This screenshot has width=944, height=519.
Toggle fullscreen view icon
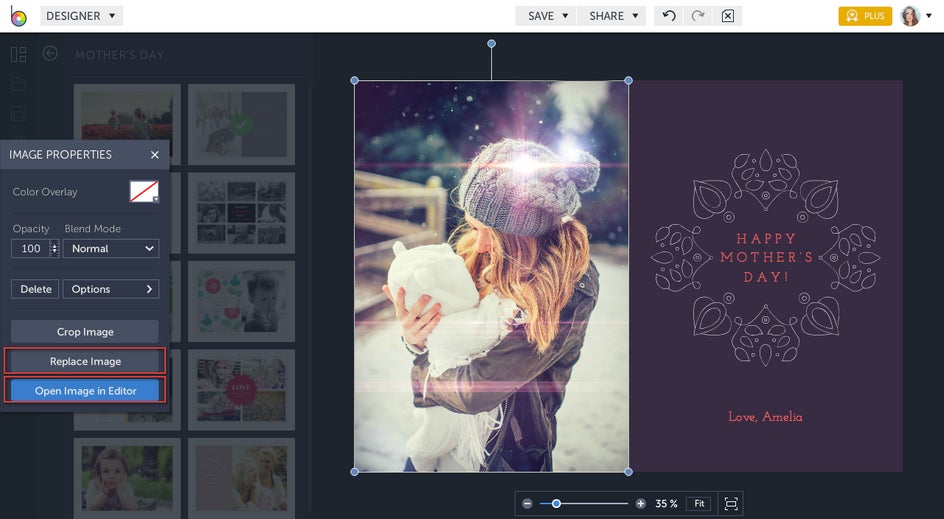(731, 503)
